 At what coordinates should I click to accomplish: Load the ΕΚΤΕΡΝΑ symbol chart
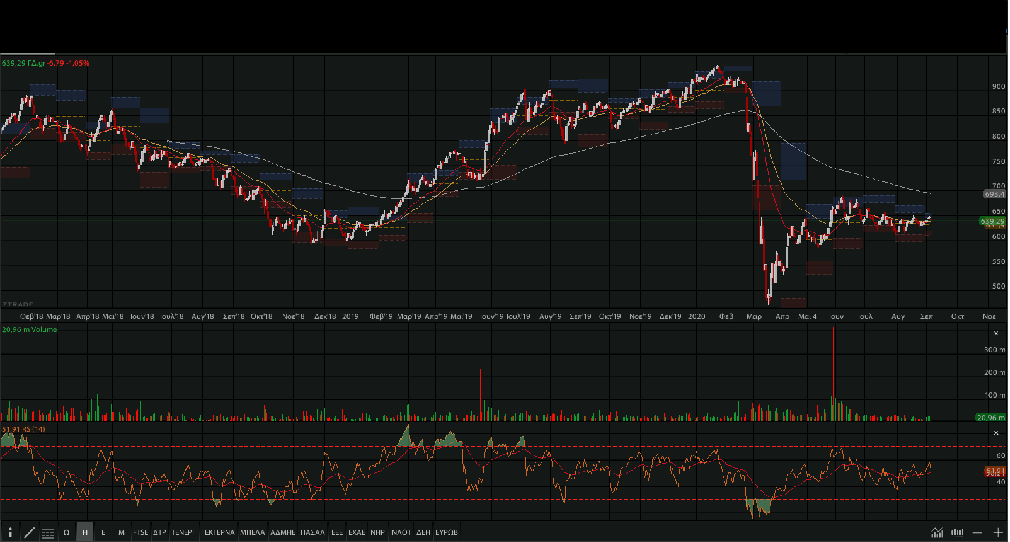click(x=219, y=532)
